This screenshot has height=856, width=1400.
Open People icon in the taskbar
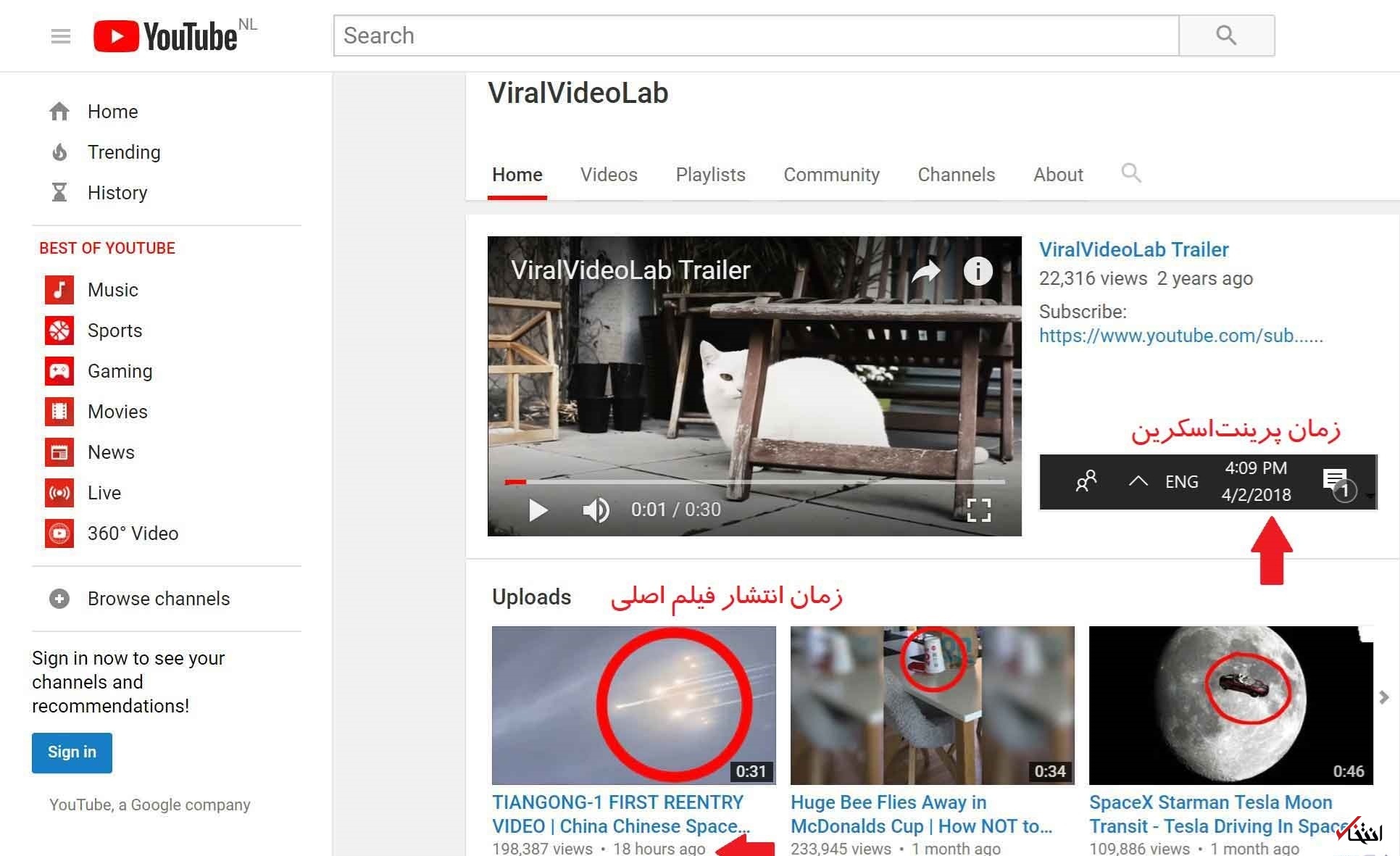[1086, 482]
